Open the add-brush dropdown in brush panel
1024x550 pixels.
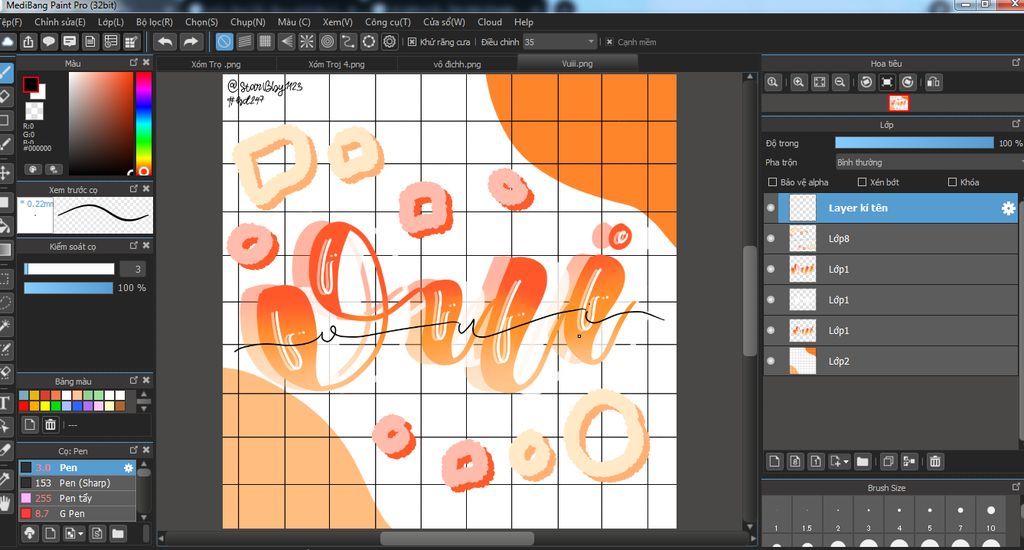click(x=81, y=534)
